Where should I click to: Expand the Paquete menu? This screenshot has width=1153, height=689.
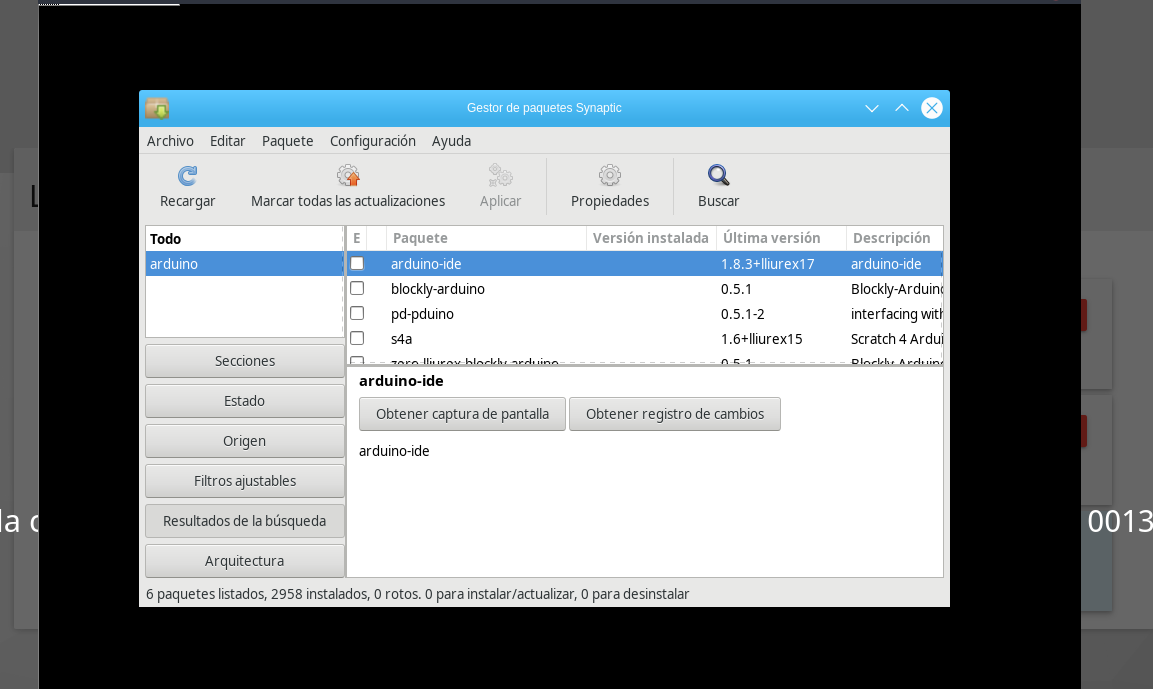click(x=287, y=141)
